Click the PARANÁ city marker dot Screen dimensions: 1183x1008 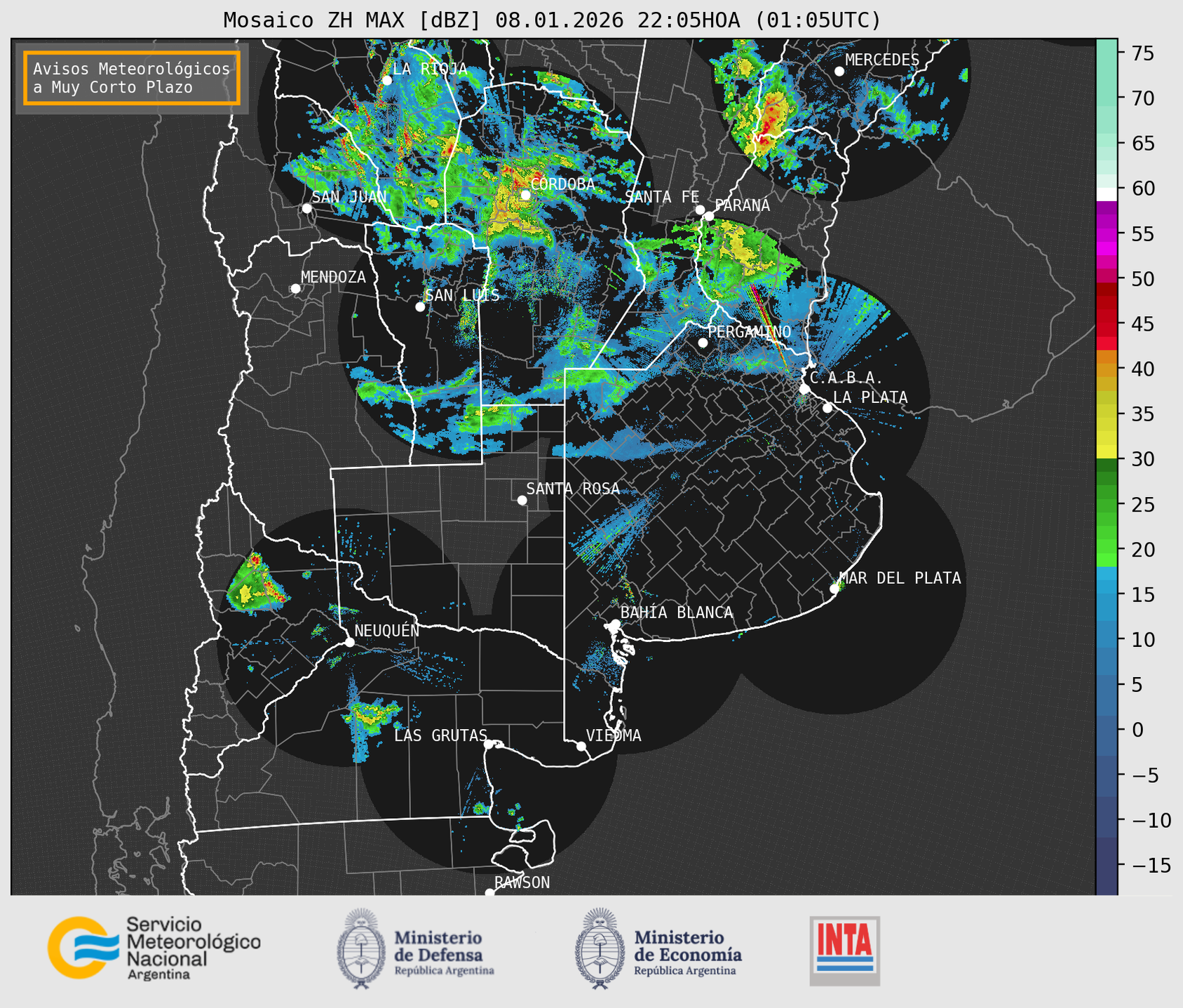[x=709, y=216]
